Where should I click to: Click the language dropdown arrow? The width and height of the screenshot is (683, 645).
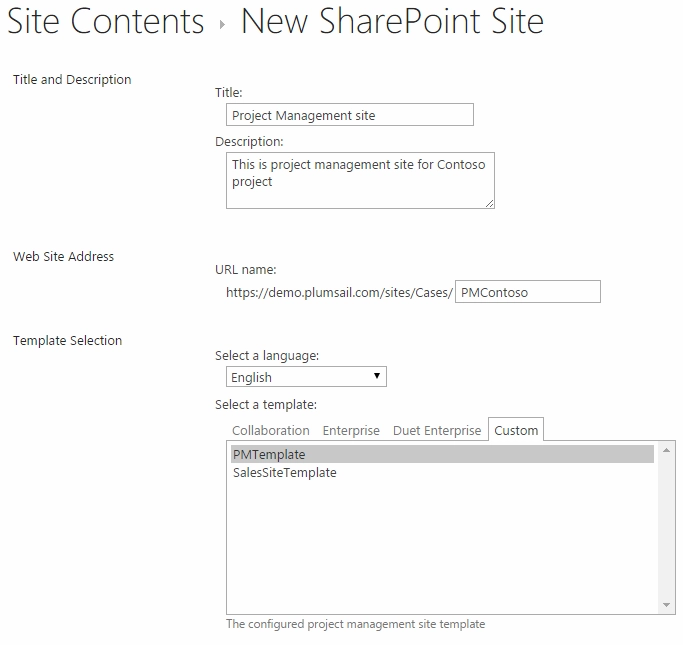(x=377, y=376)
